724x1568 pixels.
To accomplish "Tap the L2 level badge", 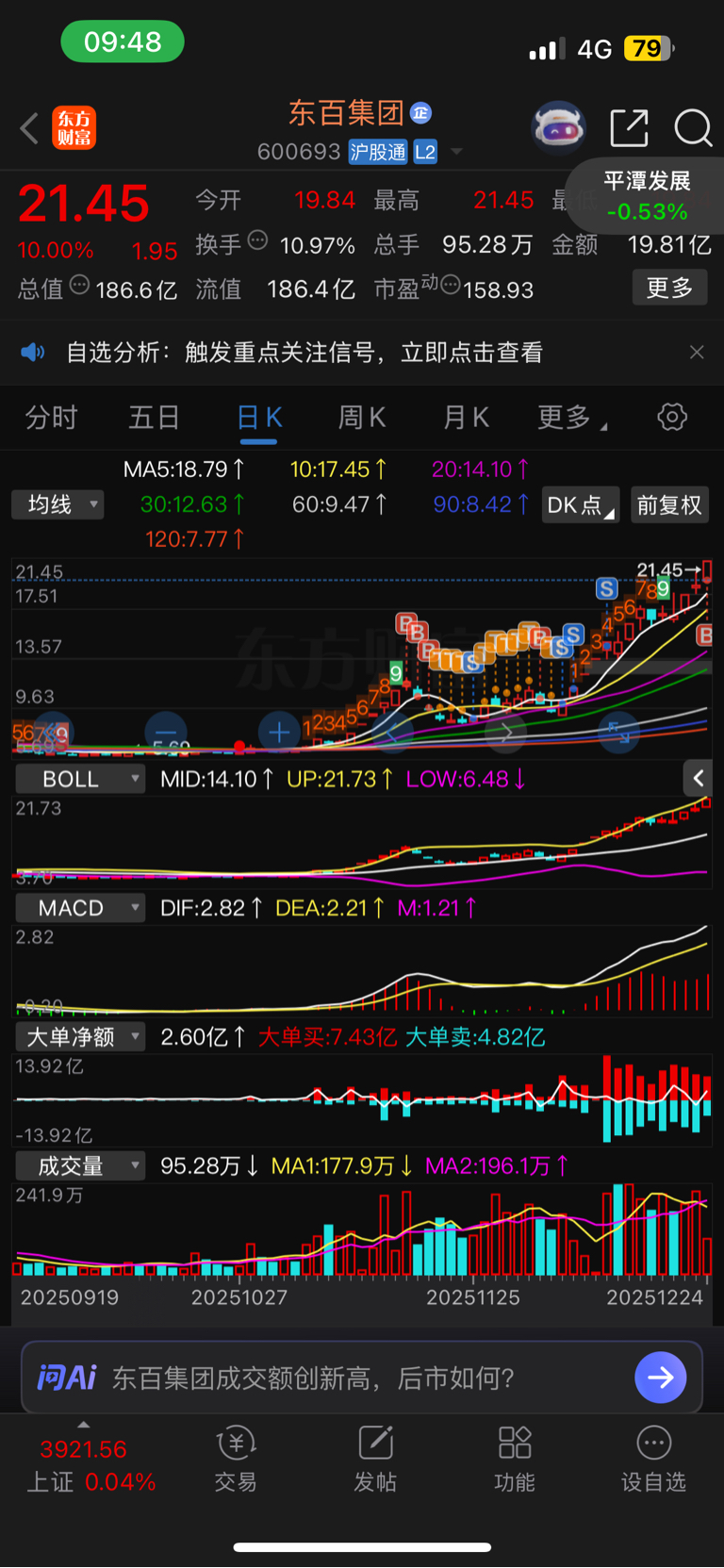I will pos(425,152).
